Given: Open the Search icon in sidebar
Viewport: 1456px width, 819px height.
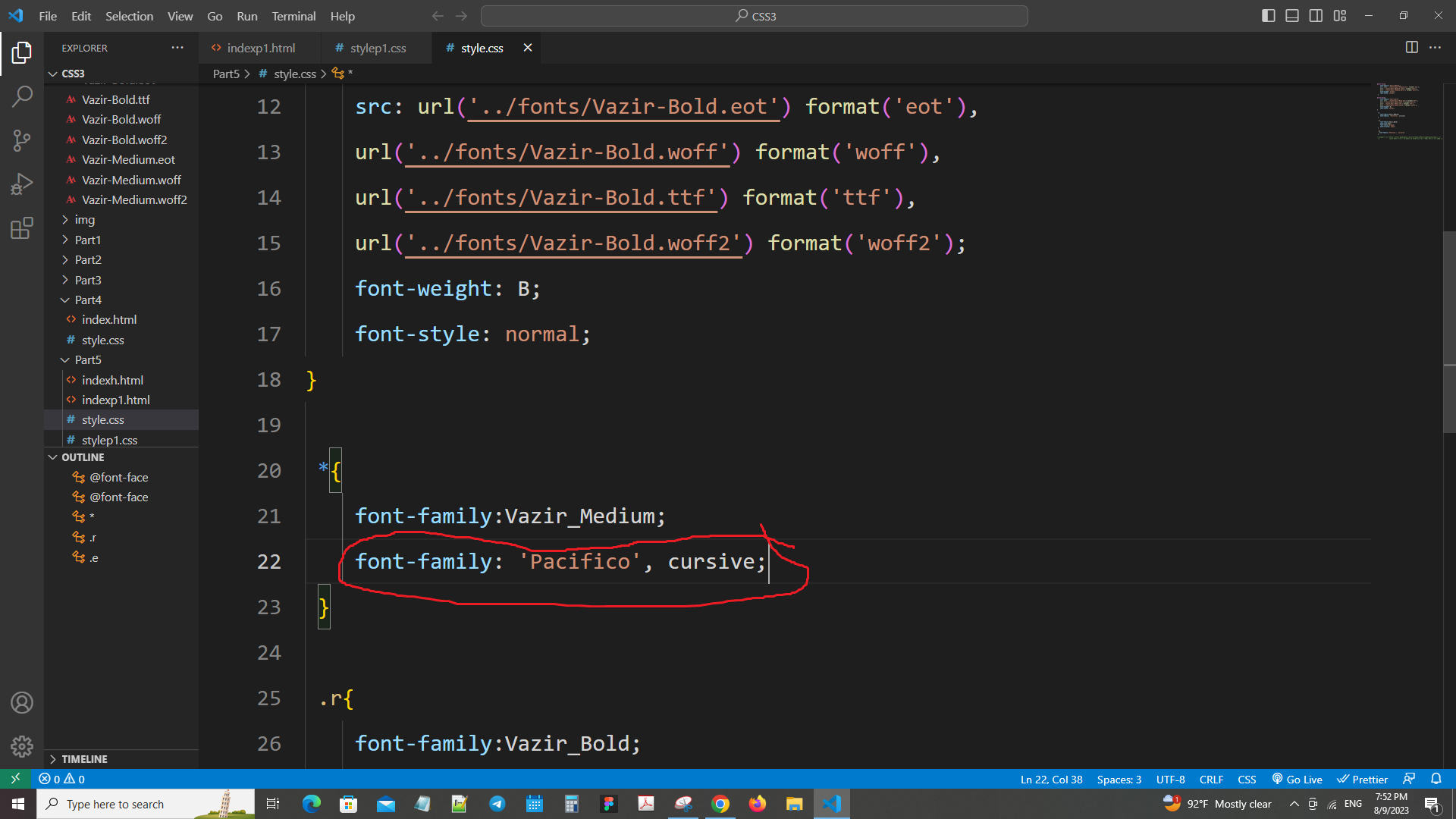Looking at the screenshot, I should click(x=22, y=94).
